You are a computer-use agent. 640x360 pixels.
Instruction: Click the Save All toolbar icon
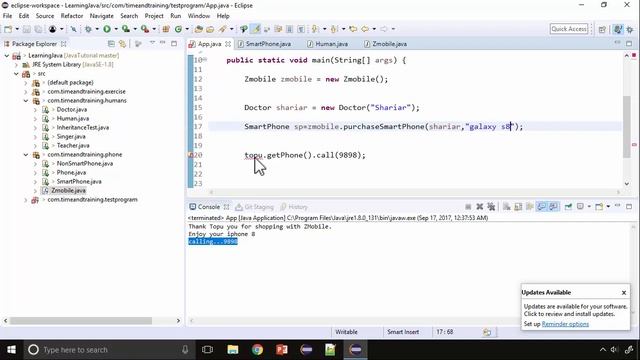click(38, 29)
